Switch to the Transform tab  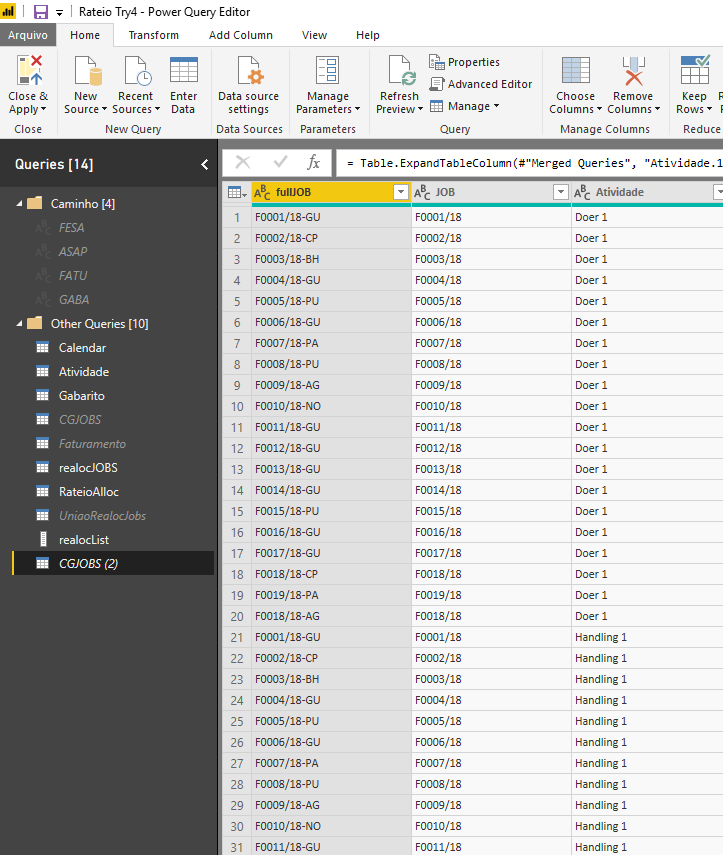tap(154, 35)
